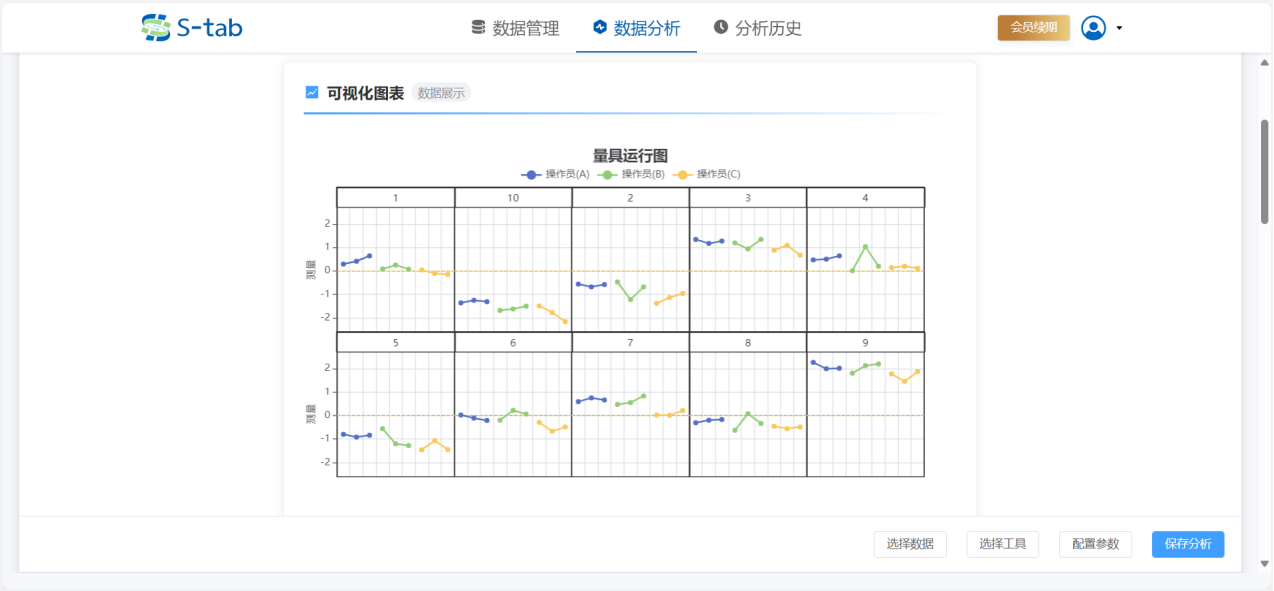The width and height of the screenshot is (1274, 591).
Task: Click the 保存分析 button
Action: [x=1187, y=544]
